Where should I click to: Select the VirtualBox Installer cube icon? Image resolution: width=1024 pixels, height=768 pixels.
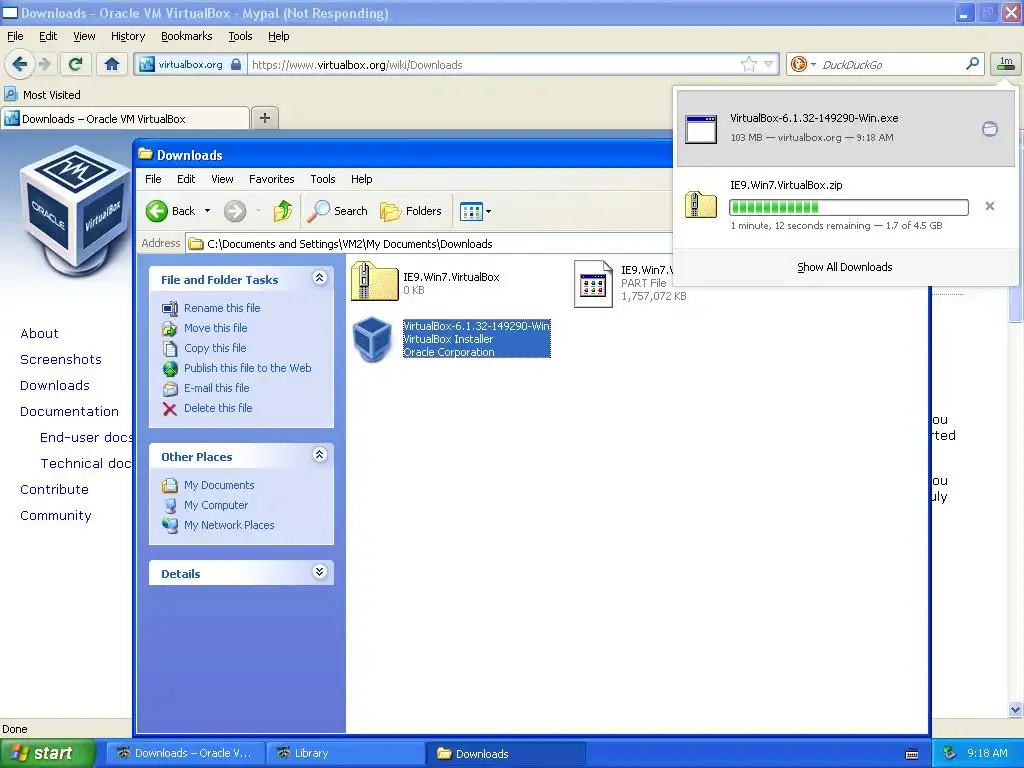pyautogui.click(x=372, y=339)
